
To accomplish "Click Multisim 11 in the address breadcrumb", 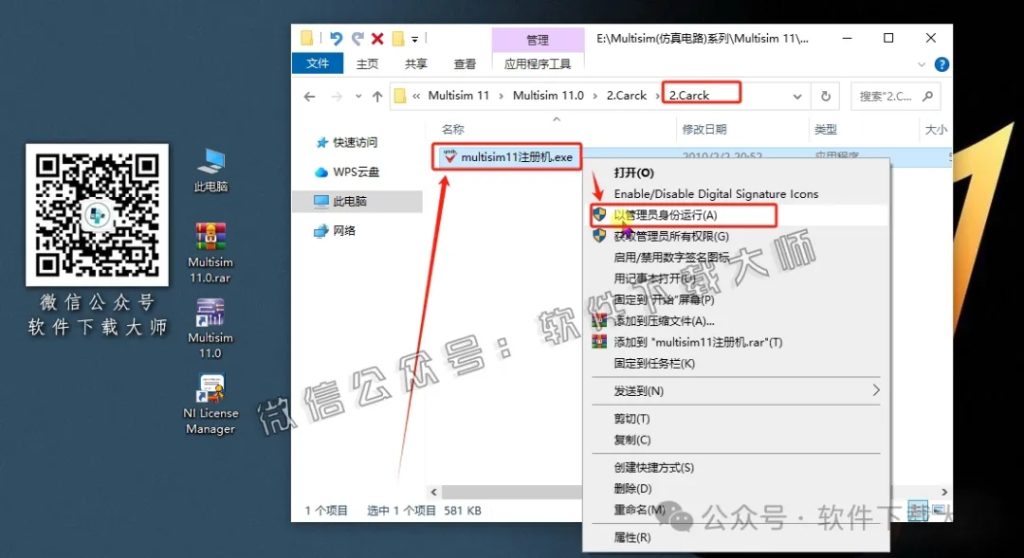I will pos(458,95).
